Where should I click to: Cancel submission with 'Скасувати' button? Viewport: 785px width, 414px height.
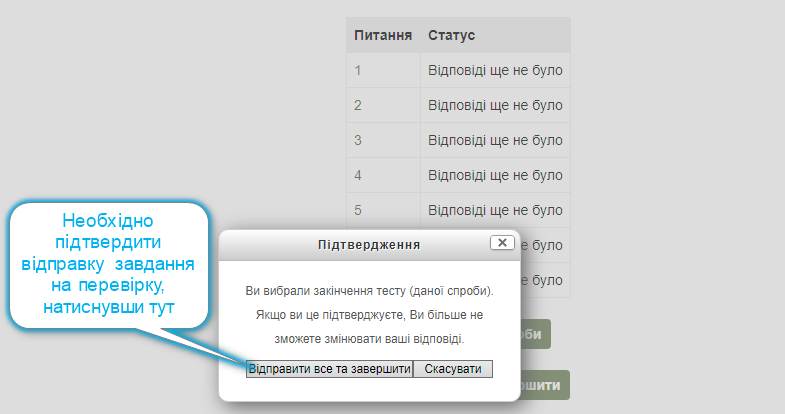click(x=453, y=369)
